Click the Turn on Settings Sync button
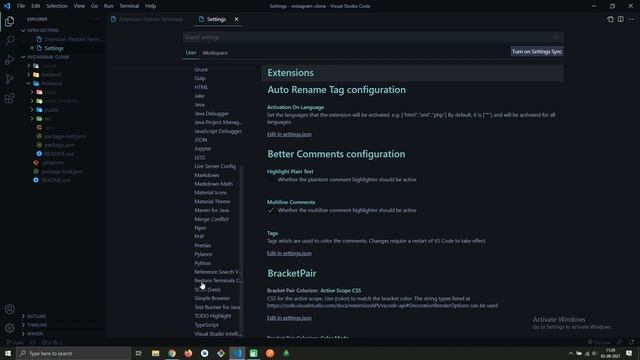 [537, 51]
